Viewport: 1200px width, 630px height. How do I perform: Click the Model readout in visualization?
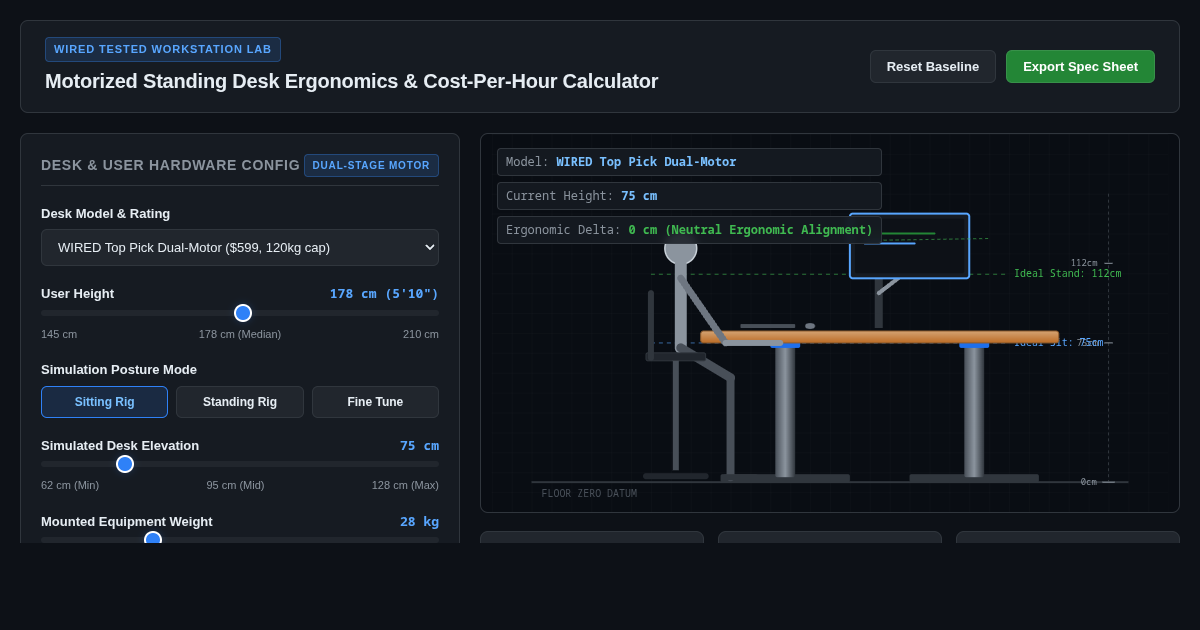[689, 162]
